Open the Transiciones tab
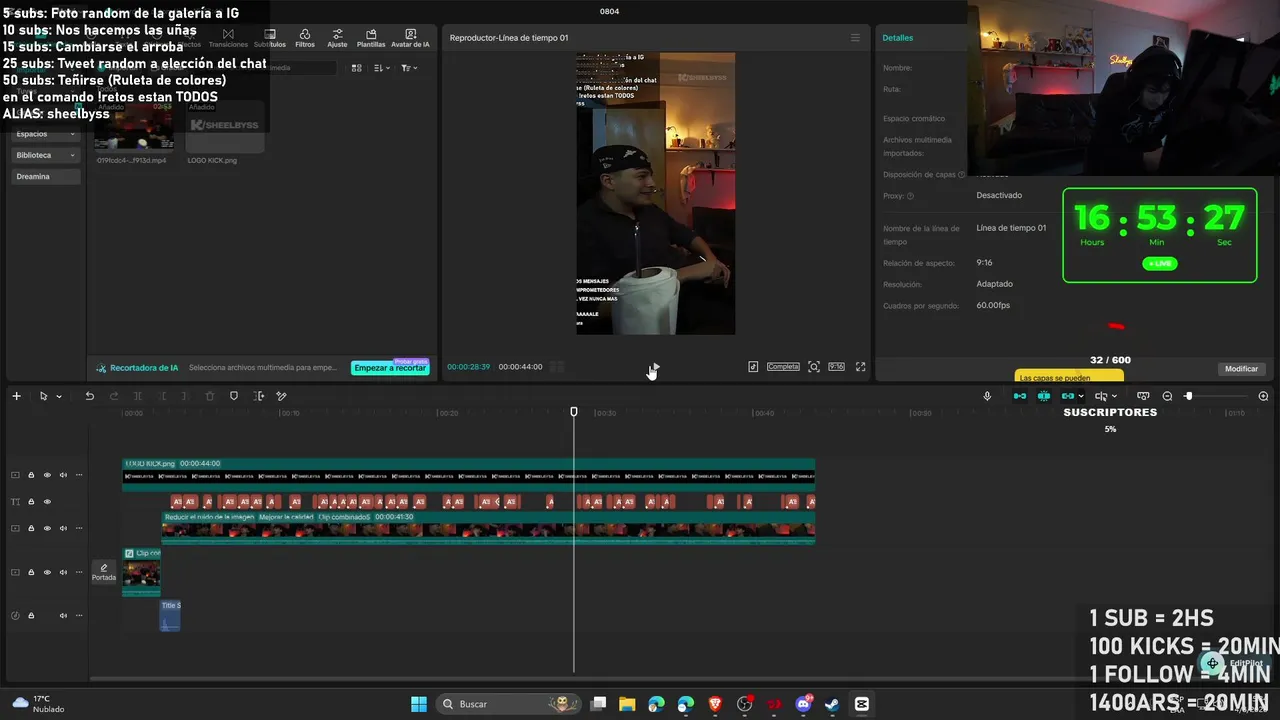The image size is (1280, 720). click(228, 38)
